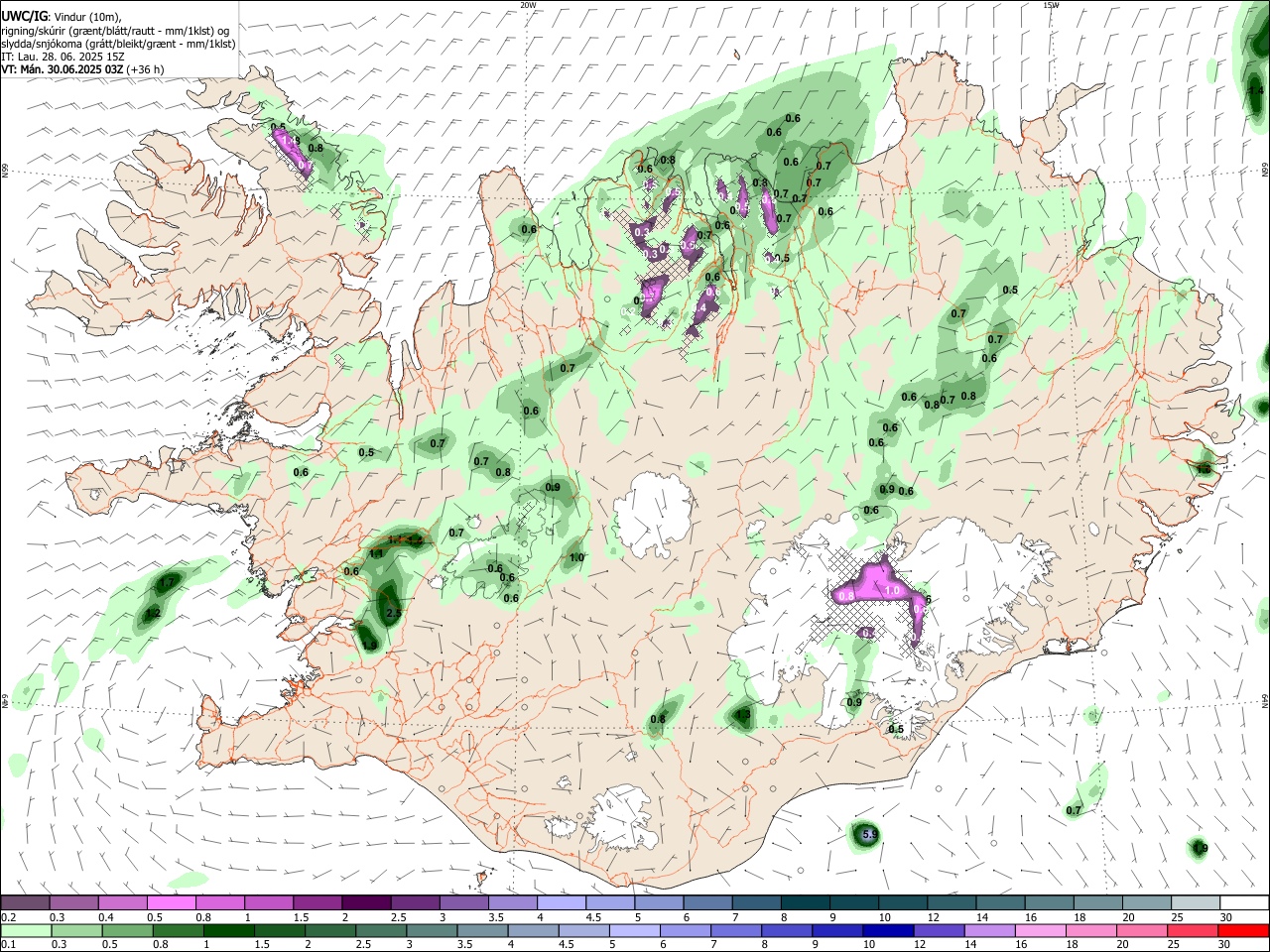Image resolution: width=1270 pixels, height=952 pixels.
Task: Click the 2.5 precipitation value near Reykjavik
Action: pyautogui.click(x=393, y=614)
